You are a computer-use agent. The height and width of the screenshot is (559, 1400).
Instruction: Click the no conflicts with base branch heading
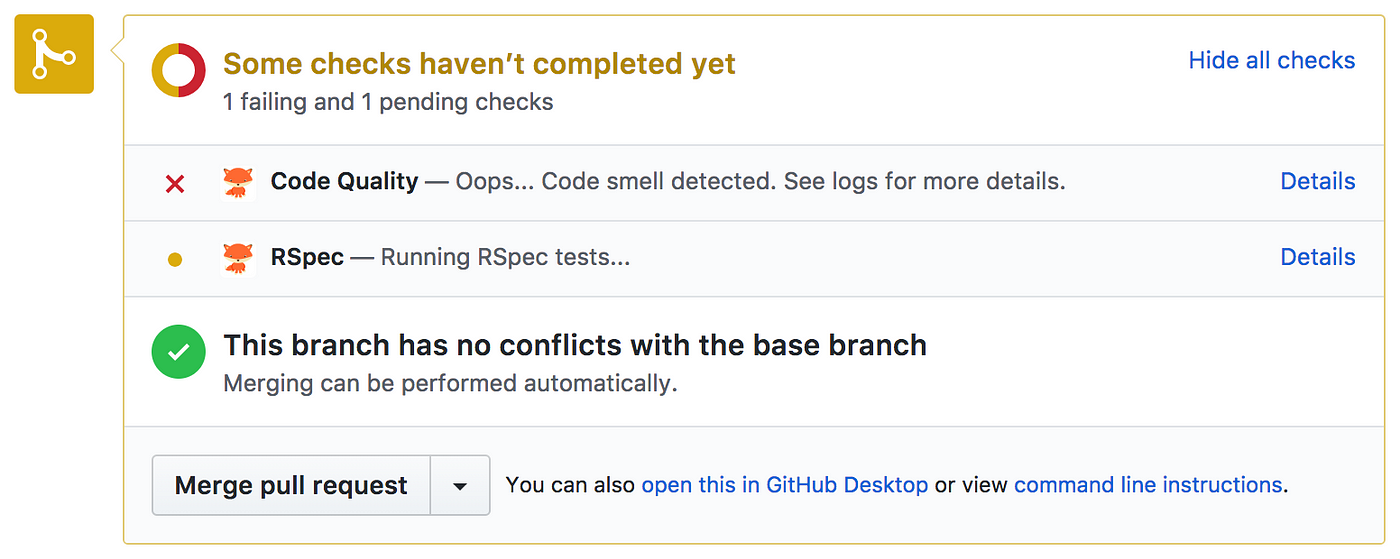[575, 345]
